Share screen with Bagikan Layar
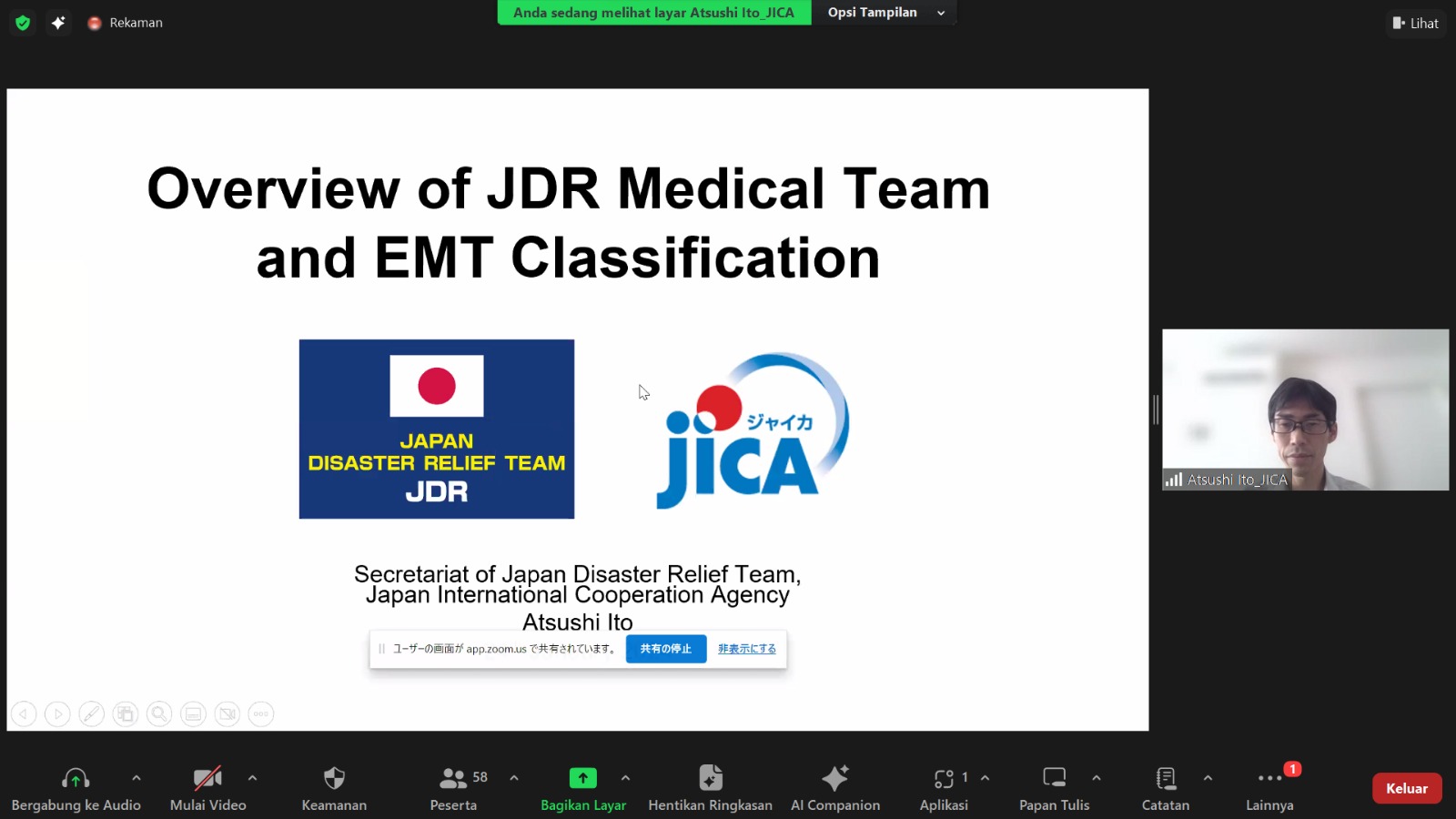1456x819 pixels. [x=583, y=789]
